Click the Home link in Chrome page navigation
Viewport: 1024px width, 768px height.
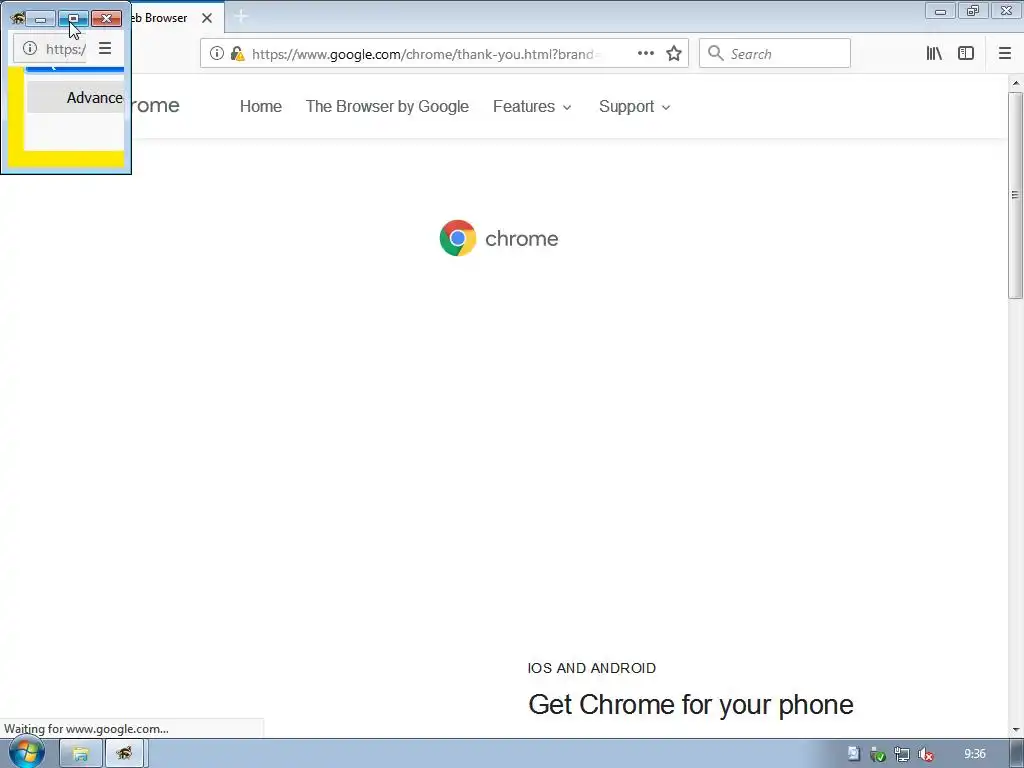click(x=261, y=106)
